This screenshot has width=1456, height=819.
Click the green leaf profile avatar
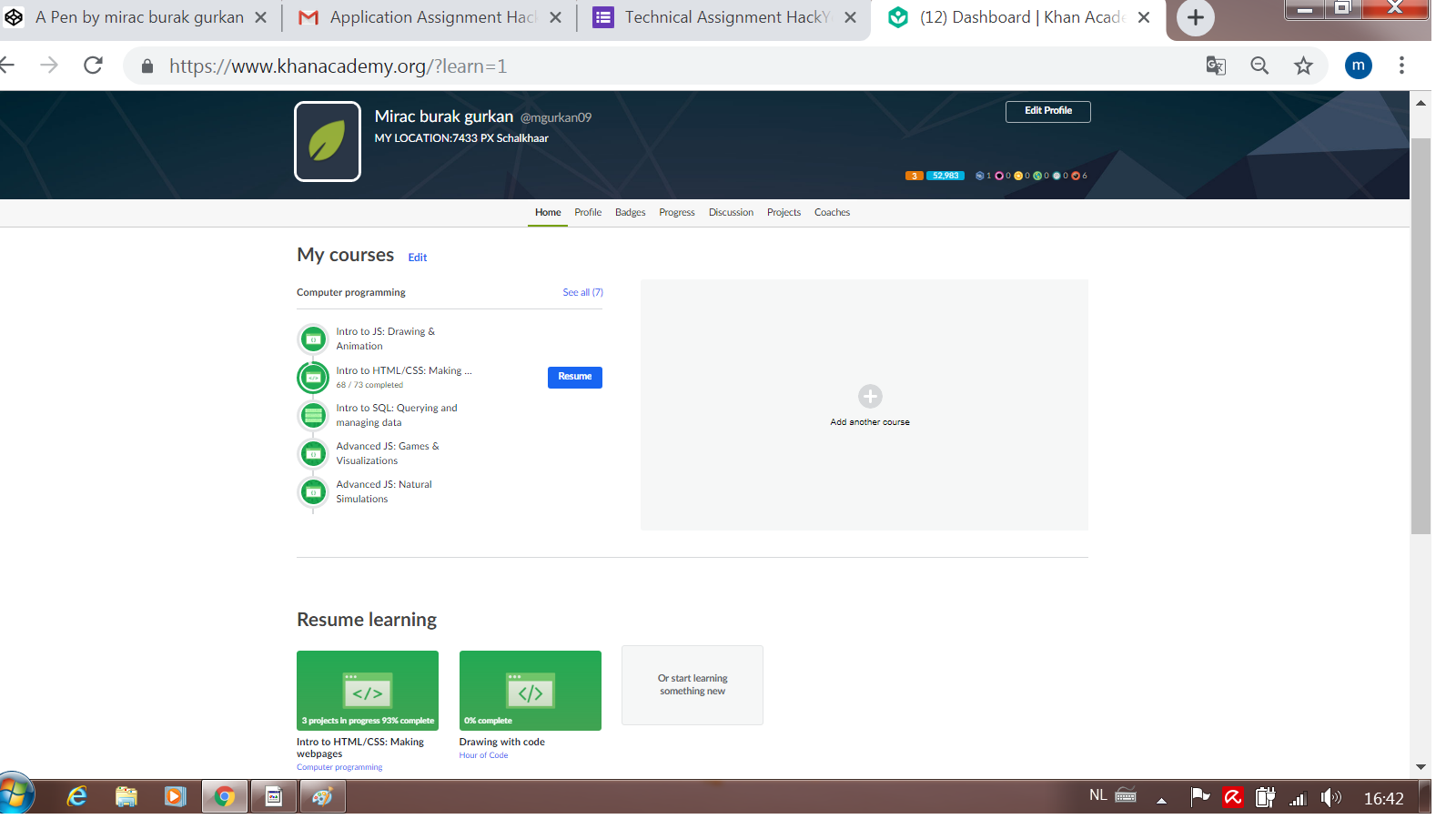coord(328,141)
